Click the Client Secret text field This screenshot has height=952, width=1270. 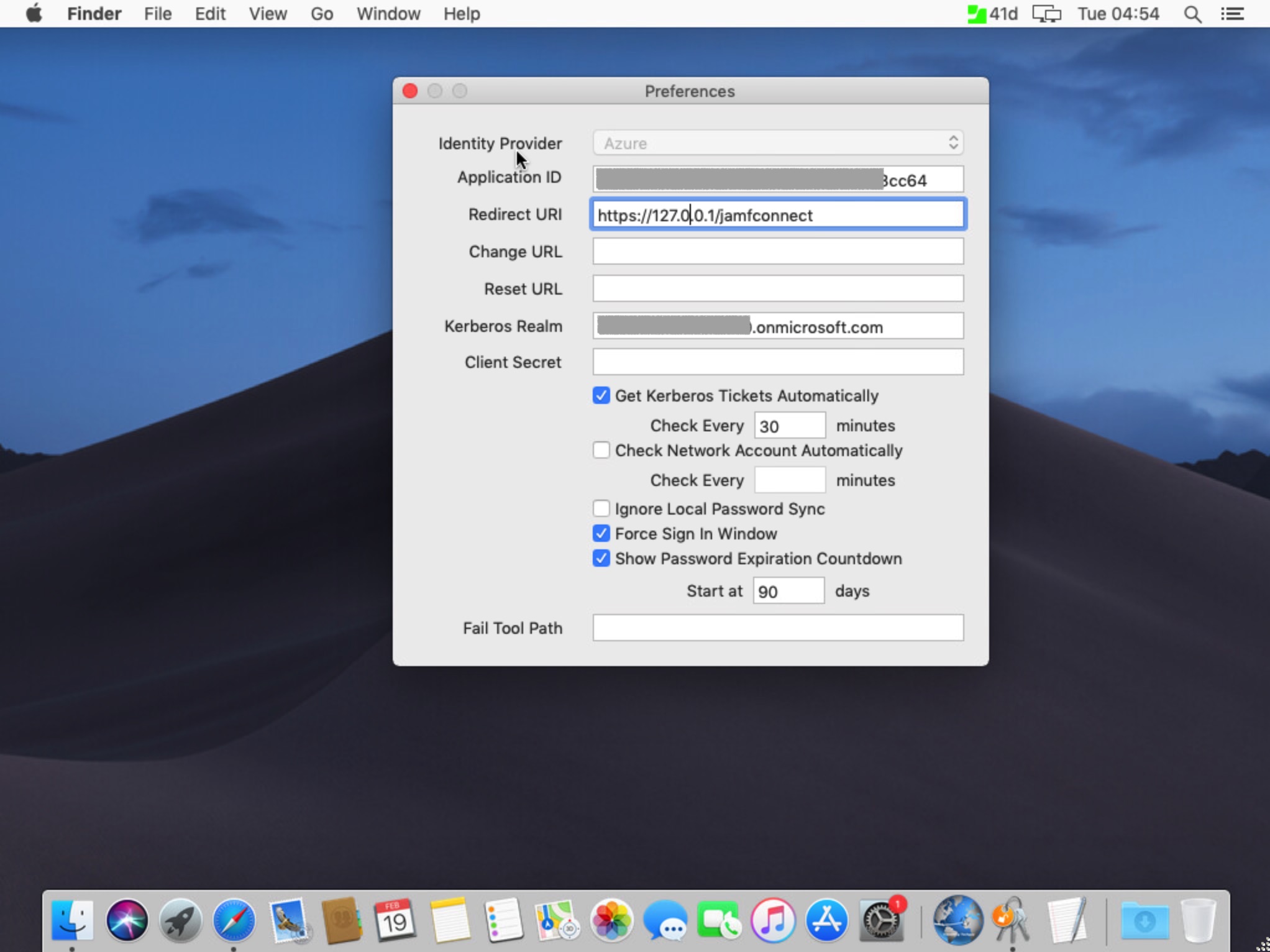(778, 362)
